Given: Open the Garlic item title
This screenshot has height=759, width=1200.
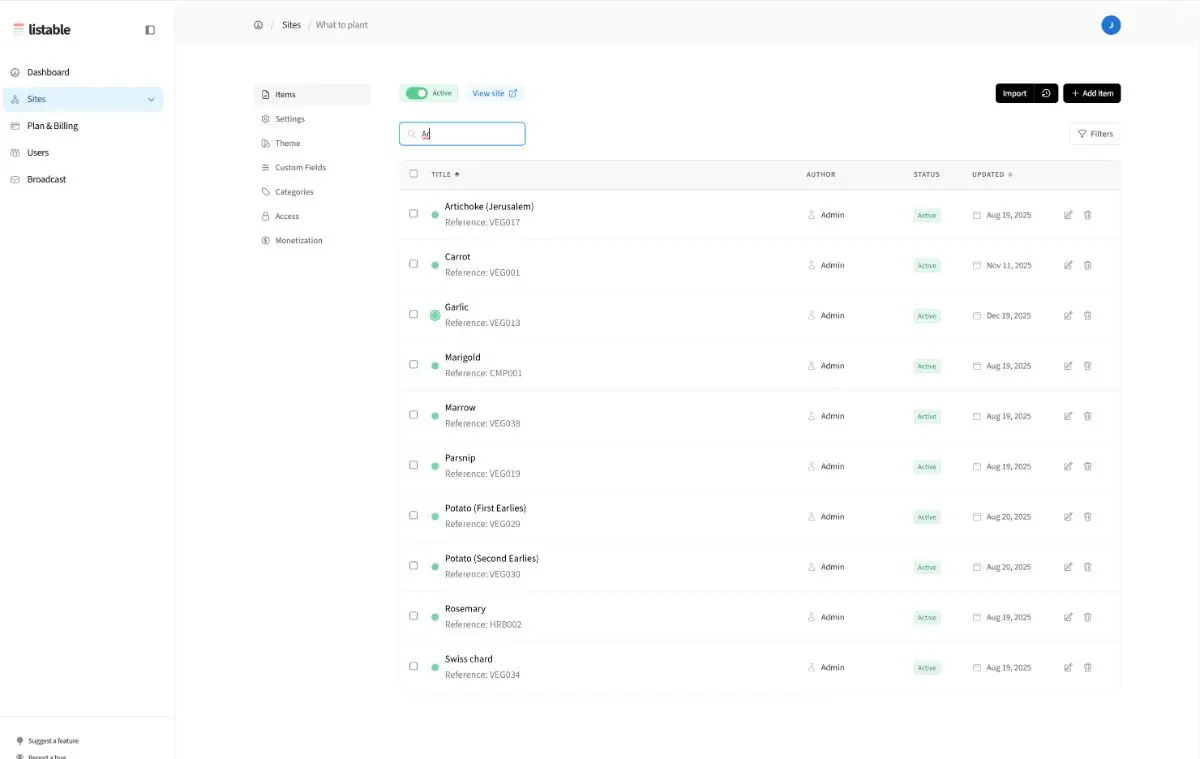Looking at the screenshot, I should [x=457, y=307].
